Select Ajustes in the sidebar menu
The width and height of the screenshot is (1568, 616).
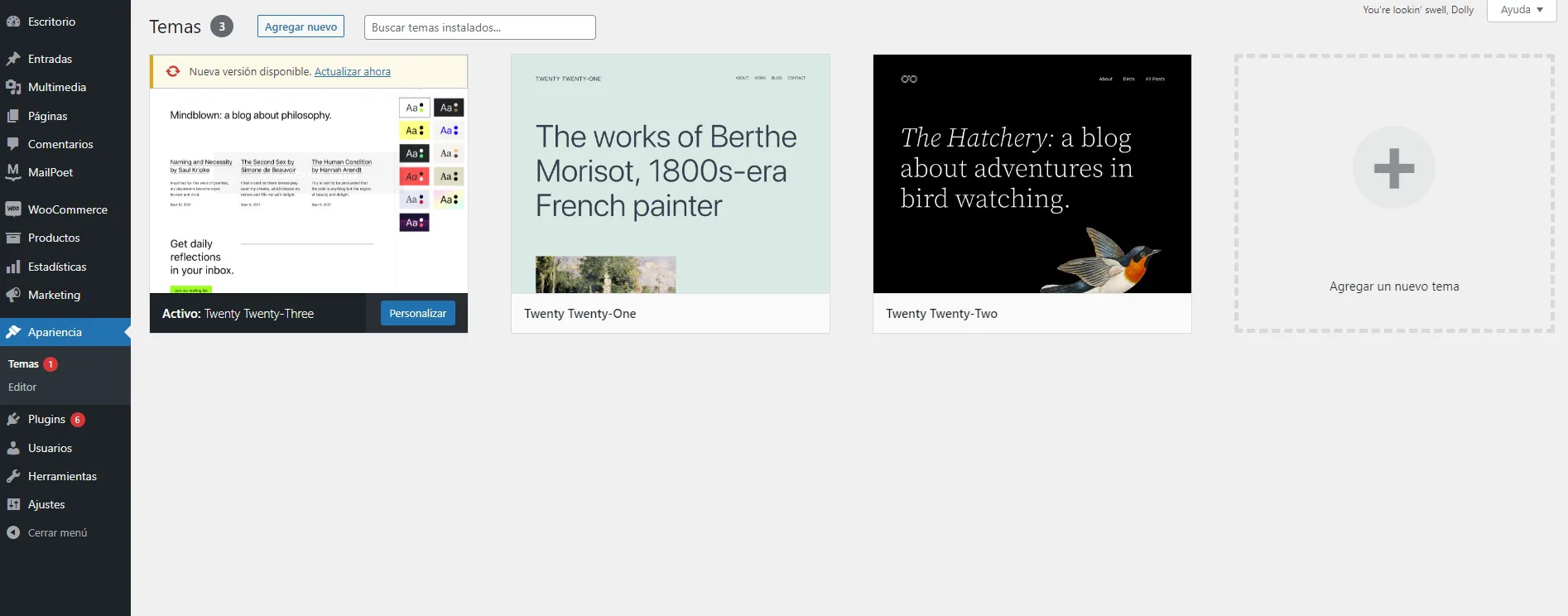[46, 504]
